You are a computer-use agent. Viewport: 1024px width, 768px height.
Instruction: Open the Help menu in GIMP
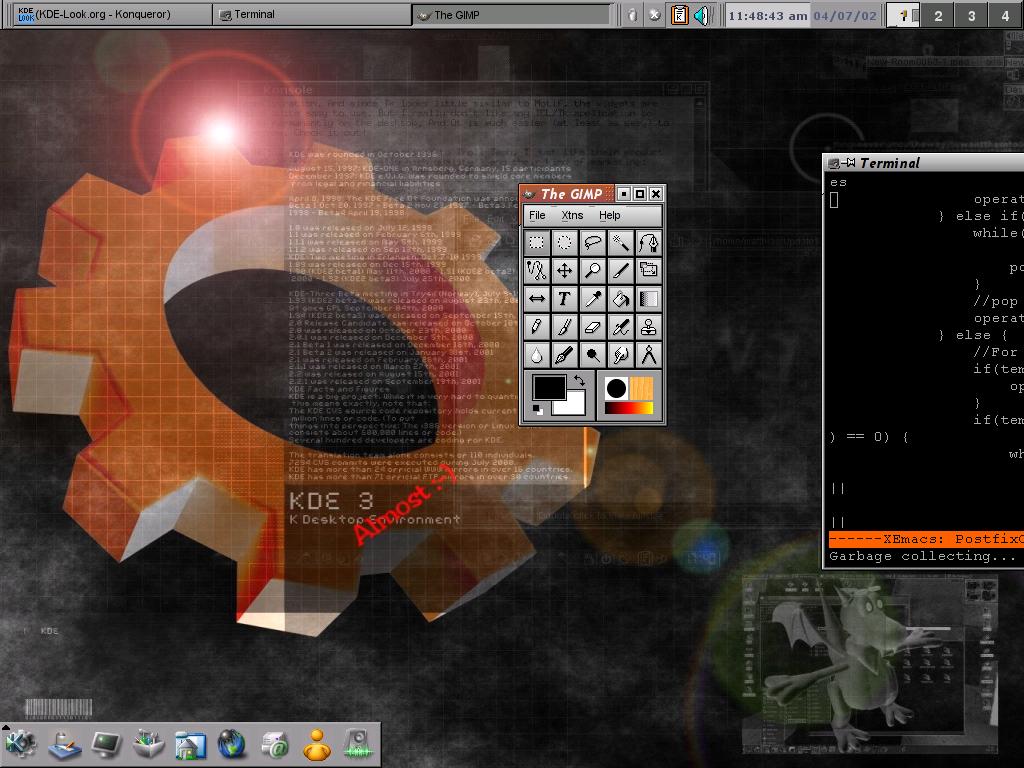point(609,216)
